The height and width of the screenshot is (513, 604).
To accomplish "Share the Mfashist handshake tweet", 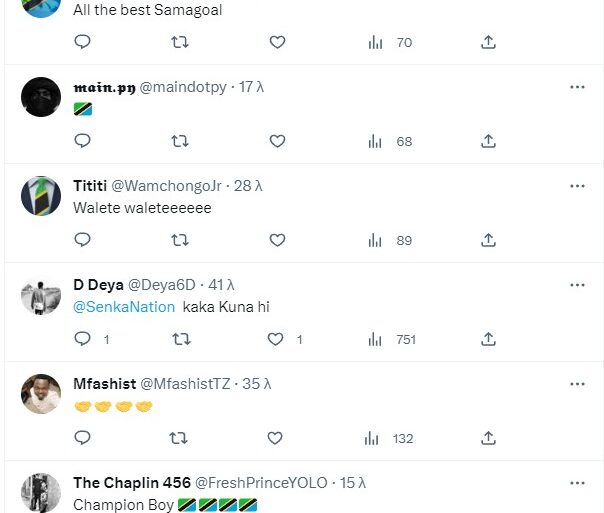I will (x=488, y=437).
